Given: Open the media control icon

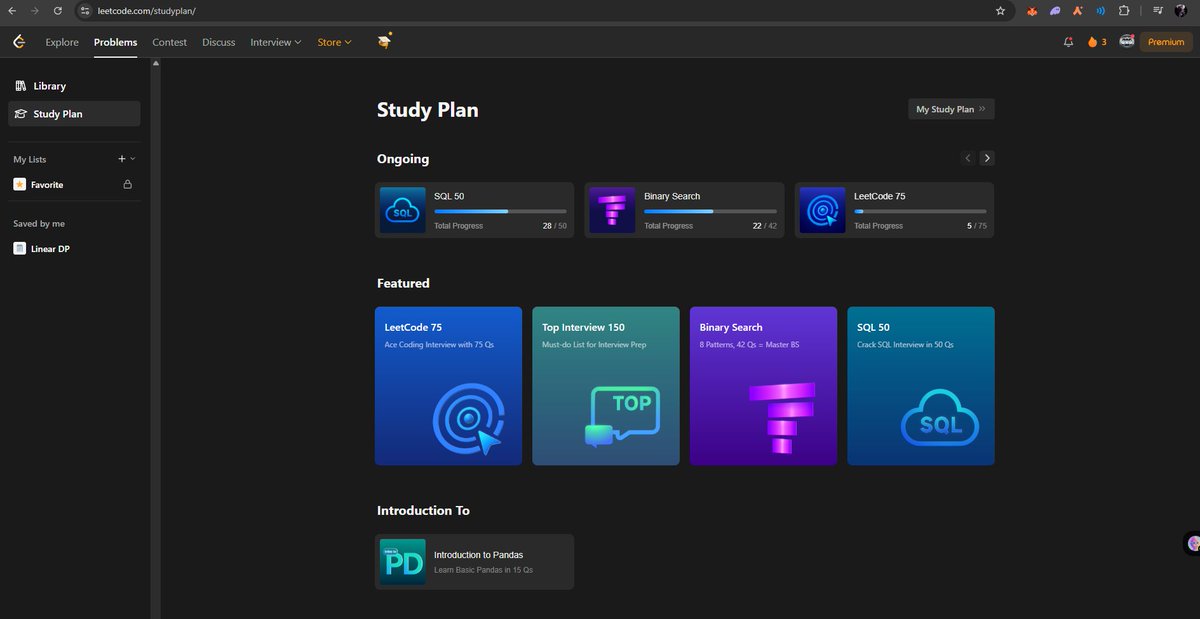Looking at the screenshot, I should [1157, 11].
